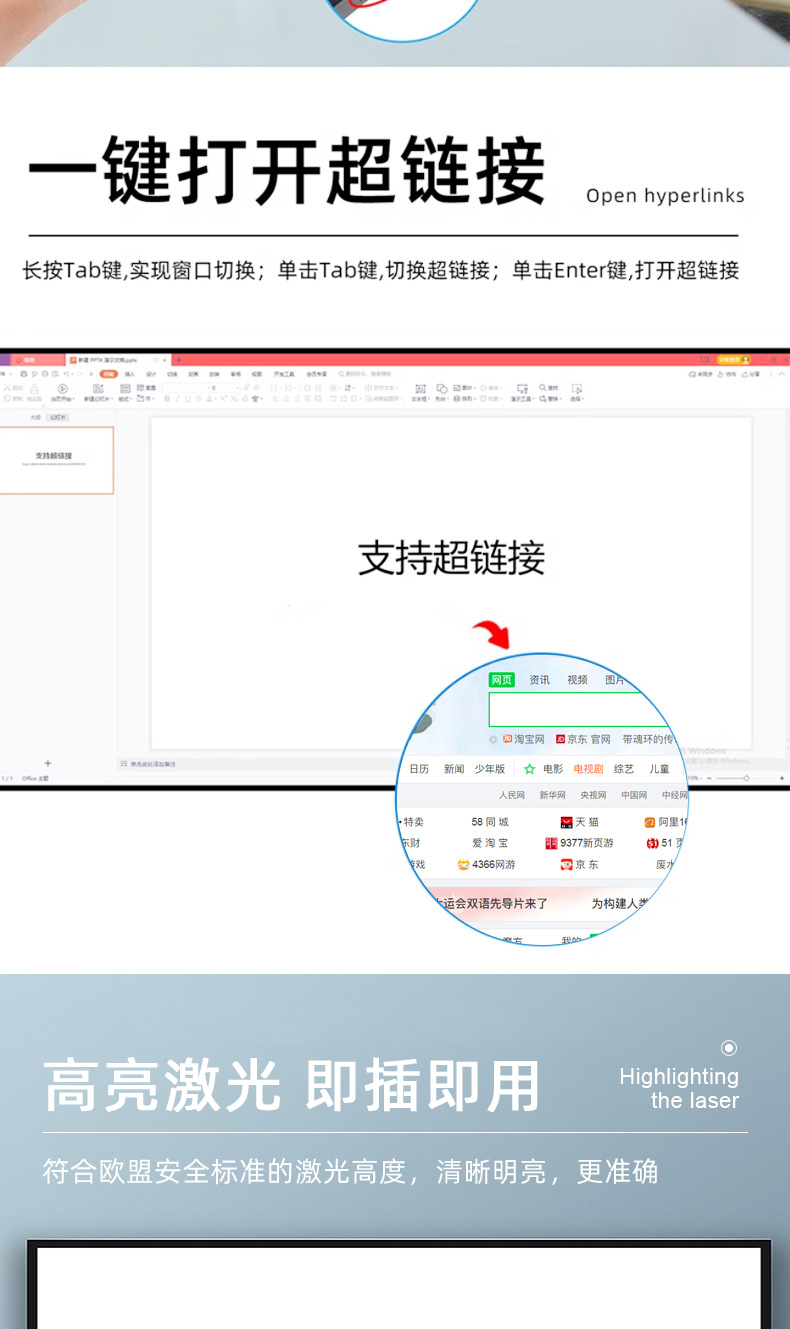Viewport: 790px width, 1329px height.
Task: Add a new slide with plus icon
Action: click(x=47, y=763)
